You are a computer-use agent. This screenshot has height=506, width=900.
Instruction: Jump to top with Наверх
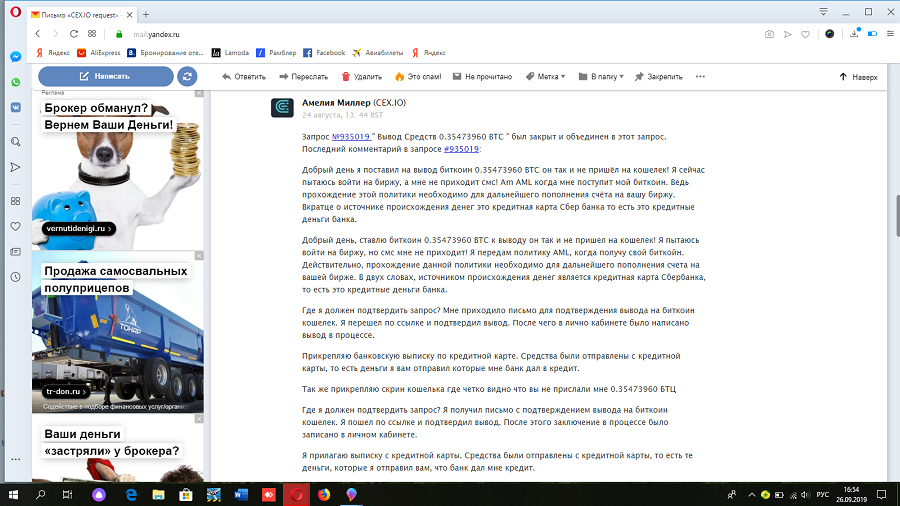858,77
